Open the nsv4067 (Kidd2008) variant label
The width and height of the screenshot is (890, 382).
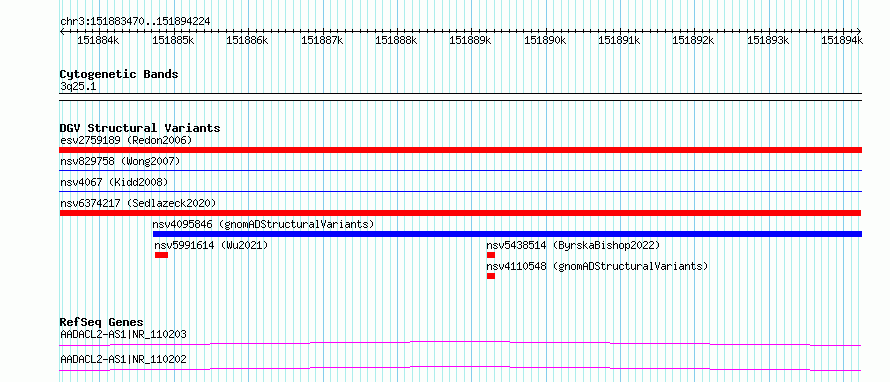(114, 183)
